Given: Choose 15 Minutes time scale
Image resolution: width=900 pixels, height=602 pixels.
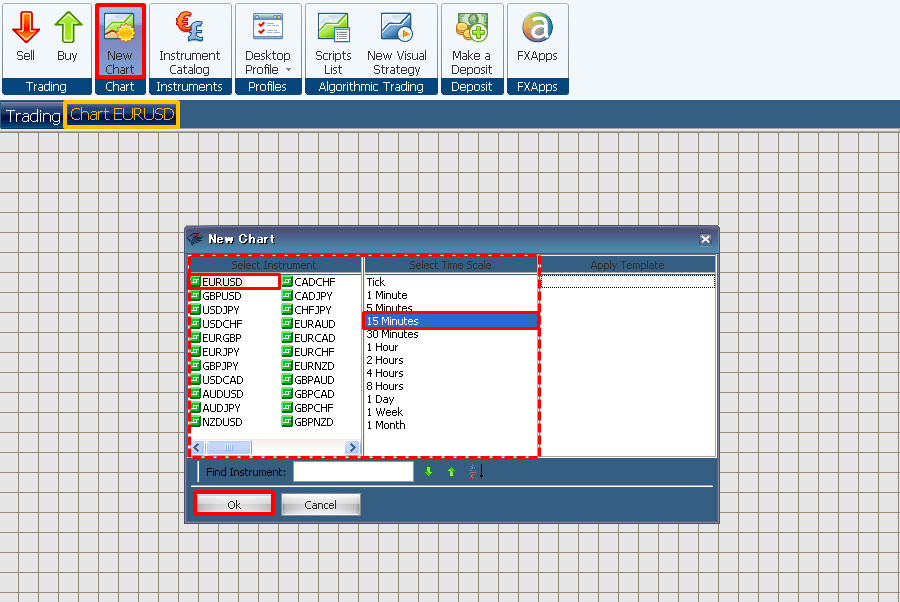Looking at the screenshot, I should tap(451, 321).
